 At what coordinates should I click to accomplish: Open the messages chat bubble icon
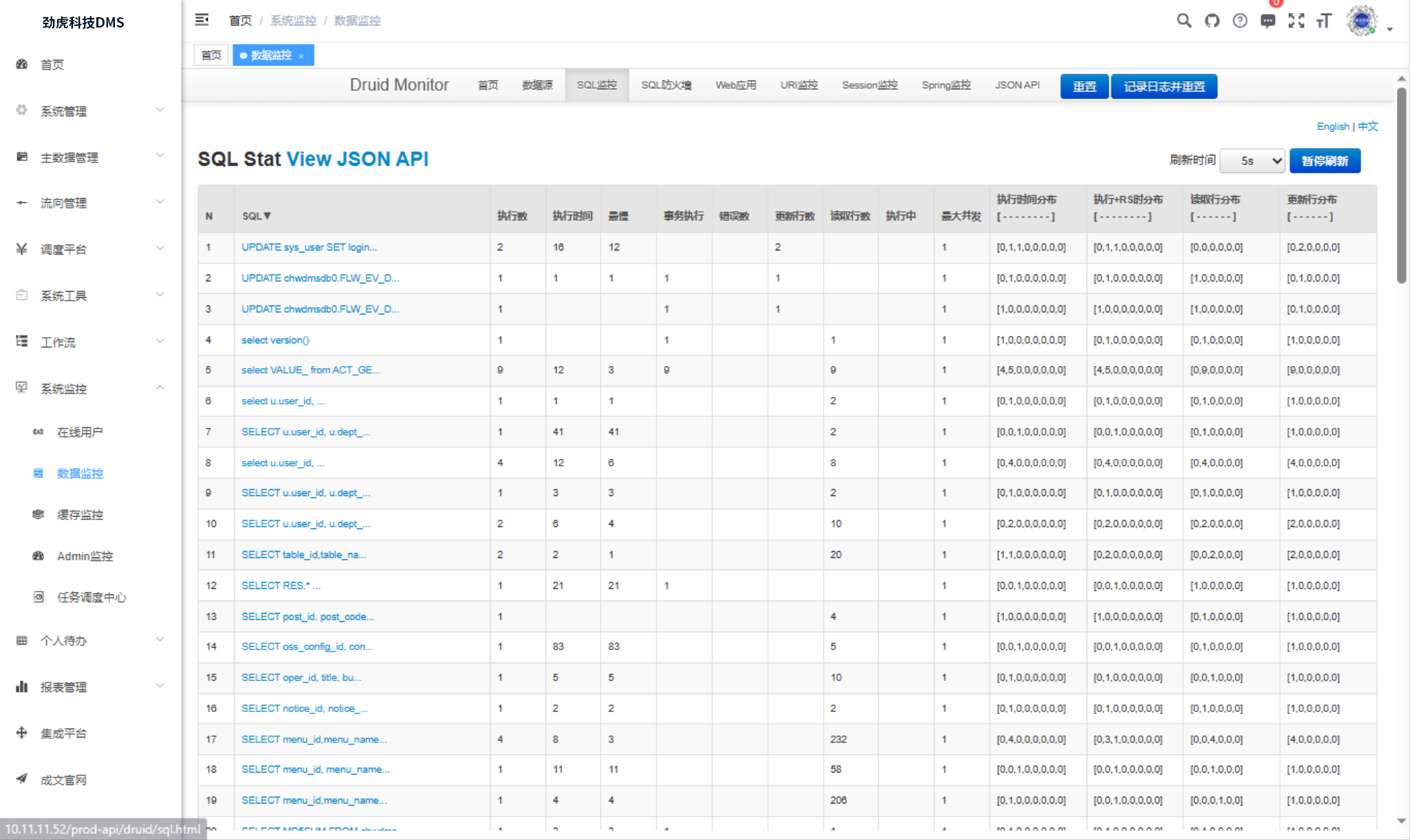pos(1268,21)
